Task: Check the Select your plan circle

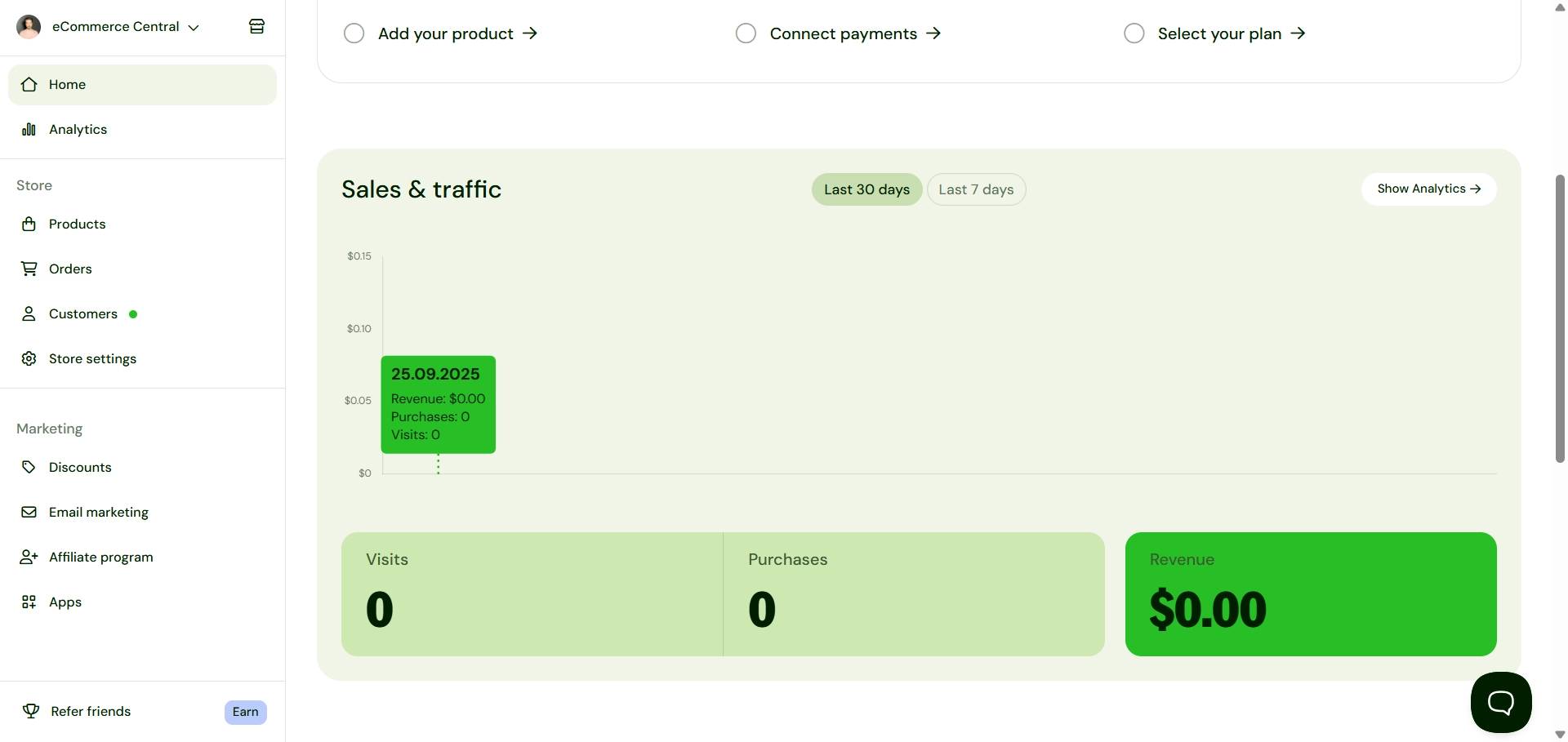Action: (x=1134, y=33)
